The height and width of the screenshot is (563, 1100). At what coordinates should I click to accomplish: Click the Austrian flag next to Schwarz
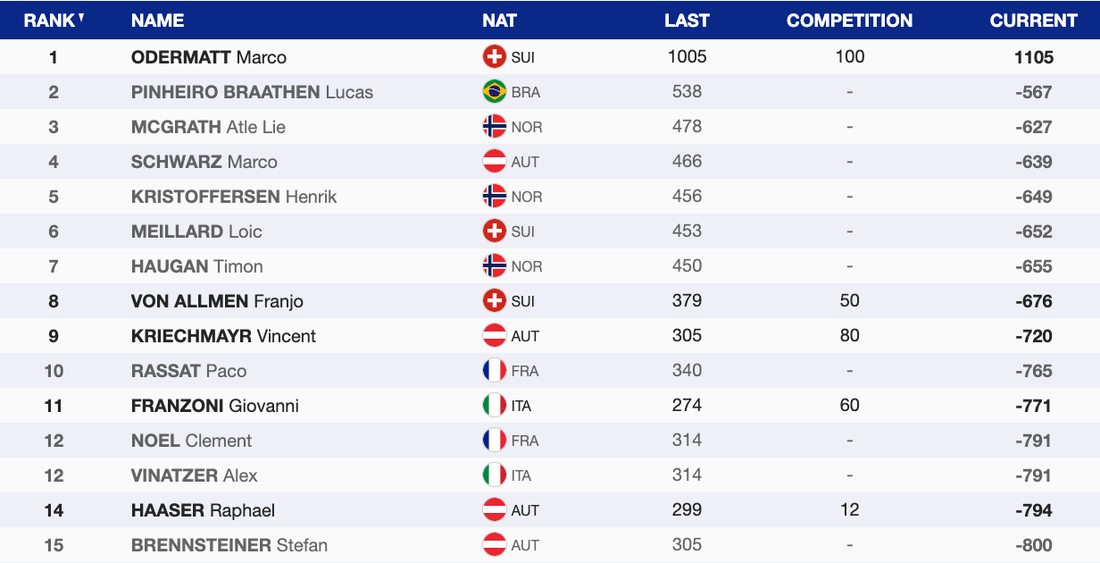494,162
